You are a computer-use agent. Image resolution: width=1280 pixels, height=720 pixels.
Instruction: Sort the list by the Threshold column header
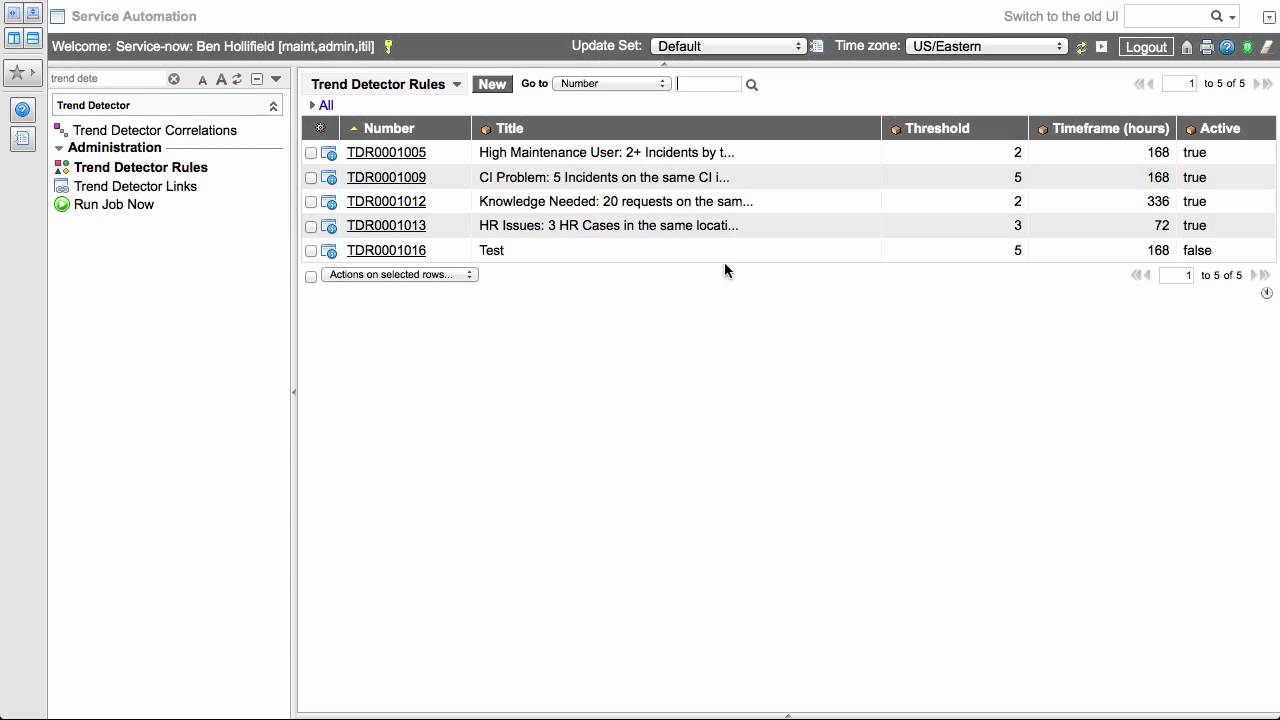tap(937, 128)
